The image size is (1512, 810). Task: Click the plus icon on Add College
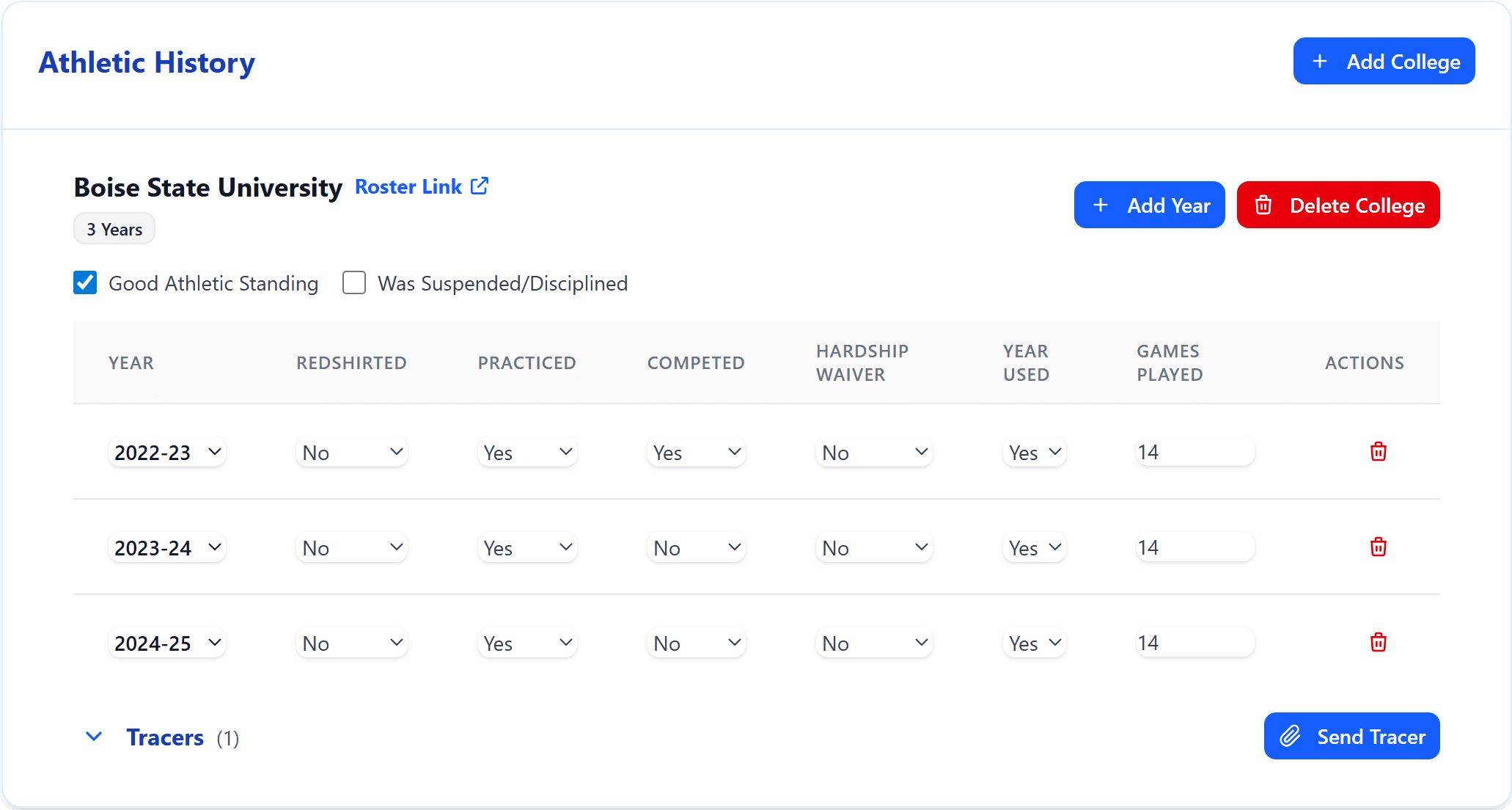click(1319, 62)
